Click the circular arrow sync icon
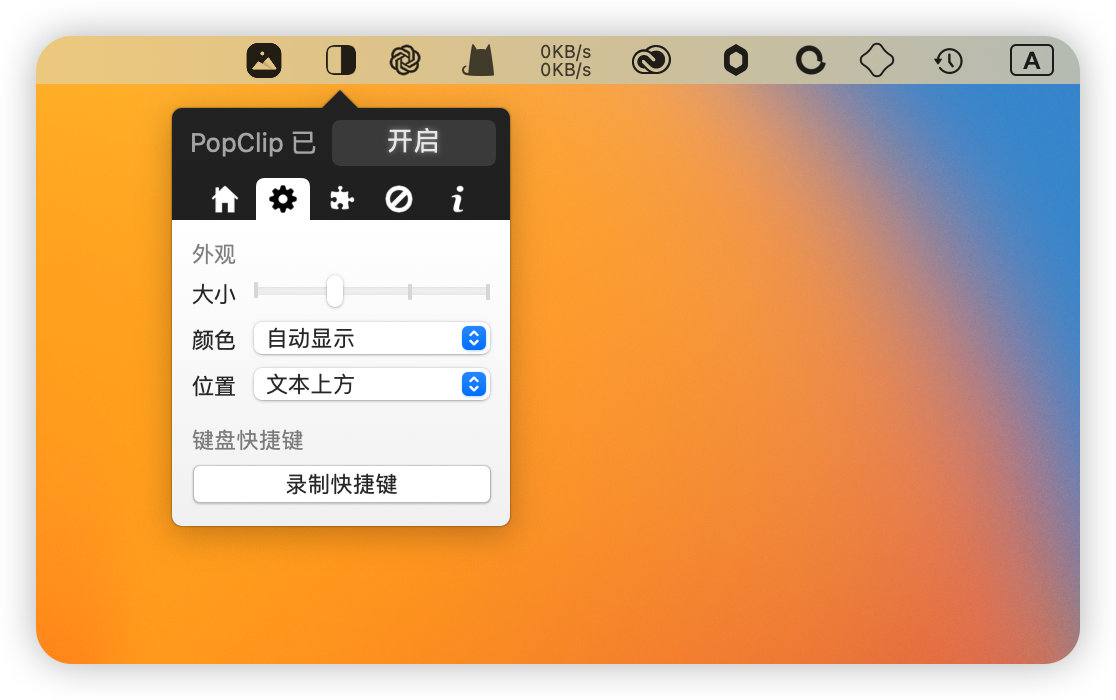The height and width of the screenshot is (700, 1116). [x=810, y=60]
